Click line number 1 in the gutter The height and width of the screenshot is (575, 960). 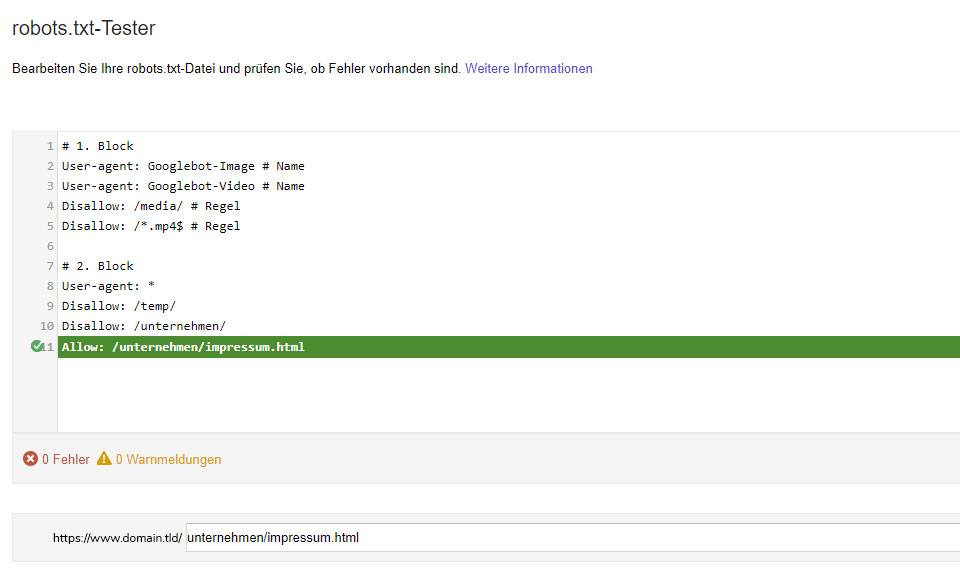pos(50,146)
